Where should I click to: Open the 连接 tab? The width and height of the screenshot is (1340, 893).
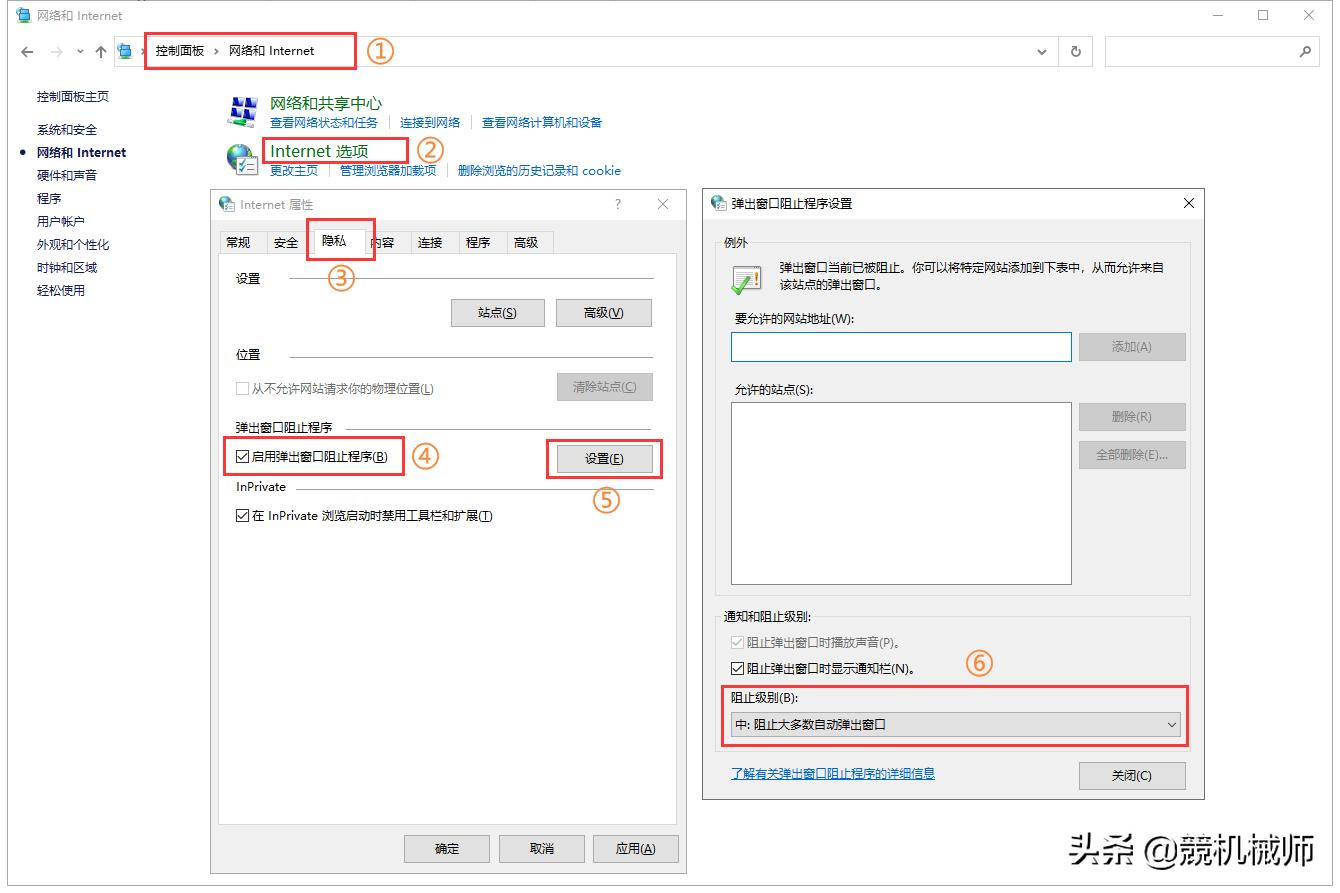430,242
